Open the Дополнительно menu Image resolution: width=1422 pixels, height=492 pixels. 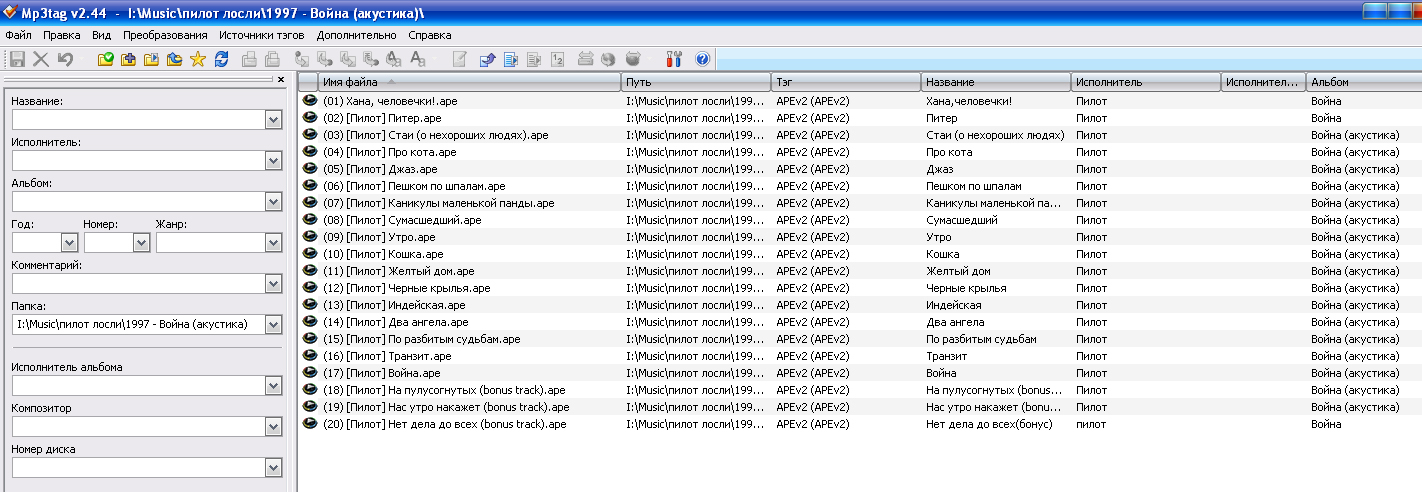356,35
